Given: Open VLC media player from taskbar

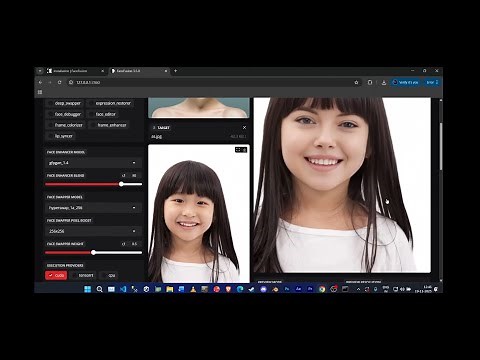Looking at the screenshot, I should 193,289.
